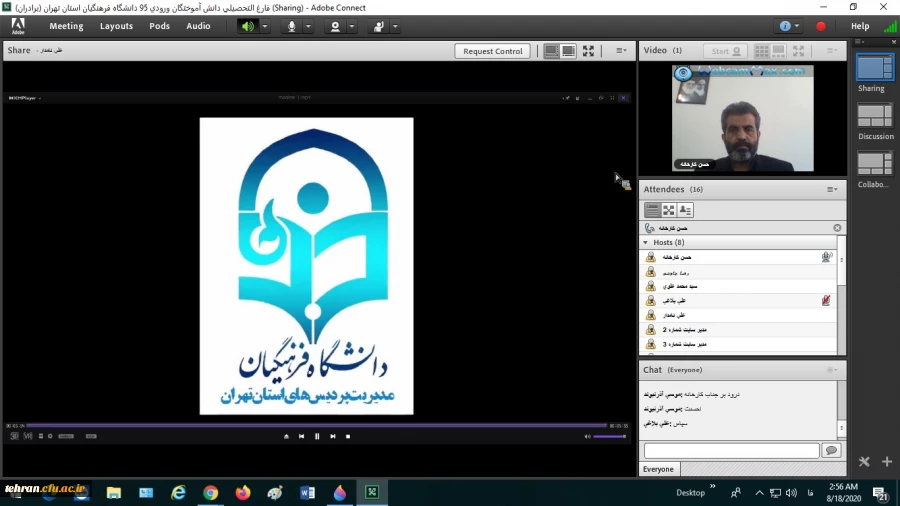
Task: Click the red recording indicator
Action: (821, 26)
